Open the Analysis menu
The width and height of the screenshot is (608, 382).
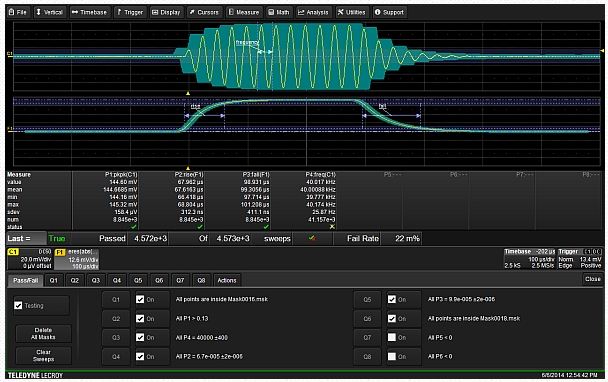click(313, 12)
